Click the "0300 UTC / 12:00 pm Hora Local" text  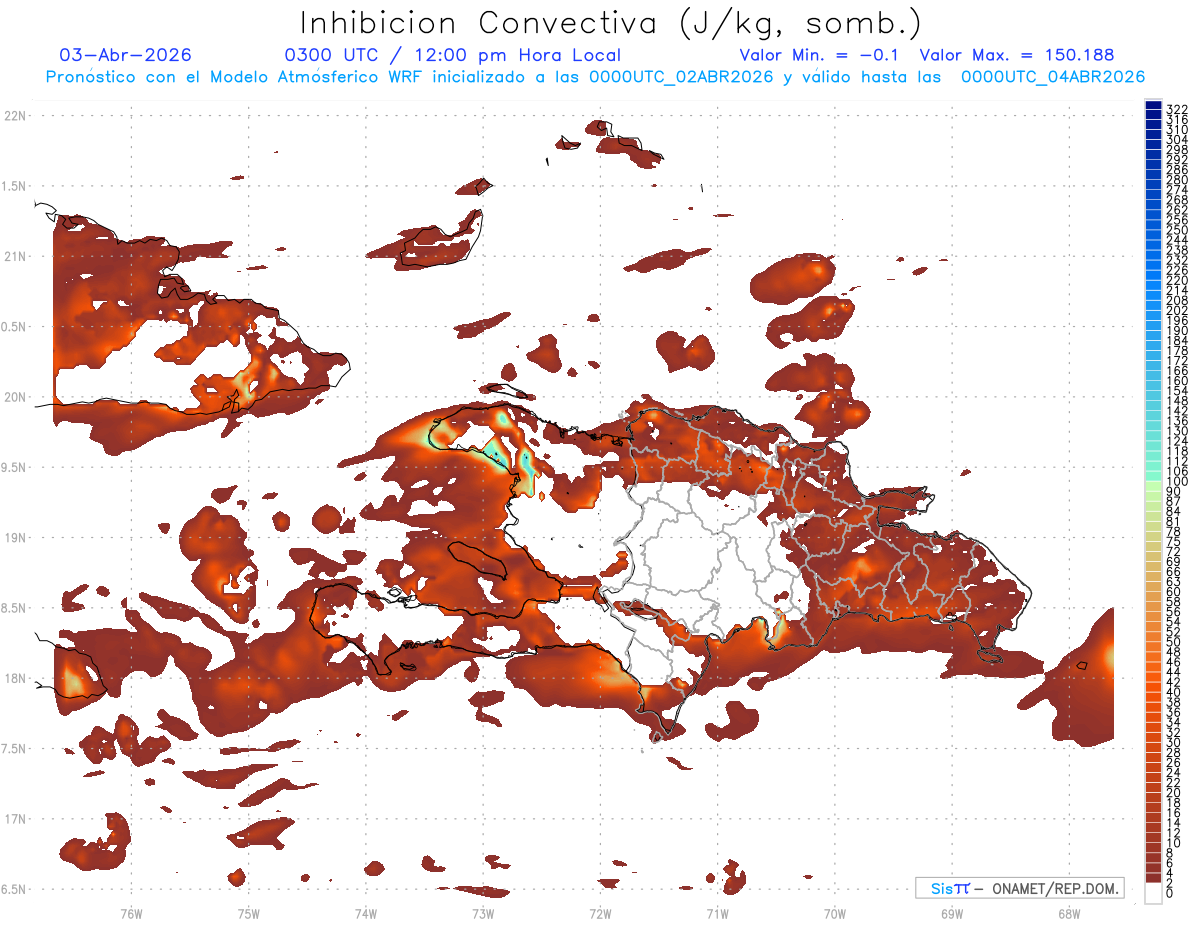click(453, 55)
